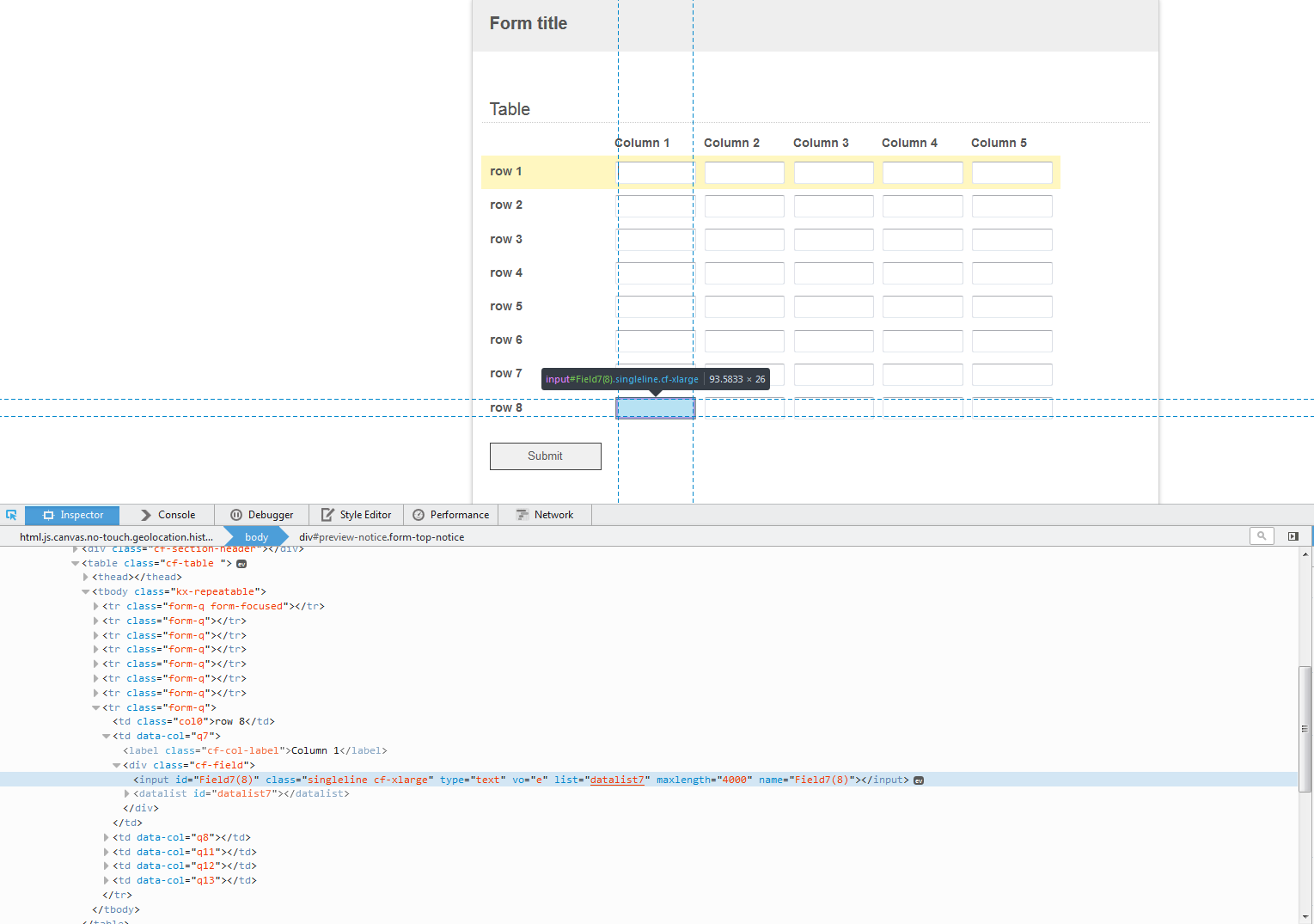Click row 2 Column 3 input field
Screen dimensions: 1314x924
point(834,206)
